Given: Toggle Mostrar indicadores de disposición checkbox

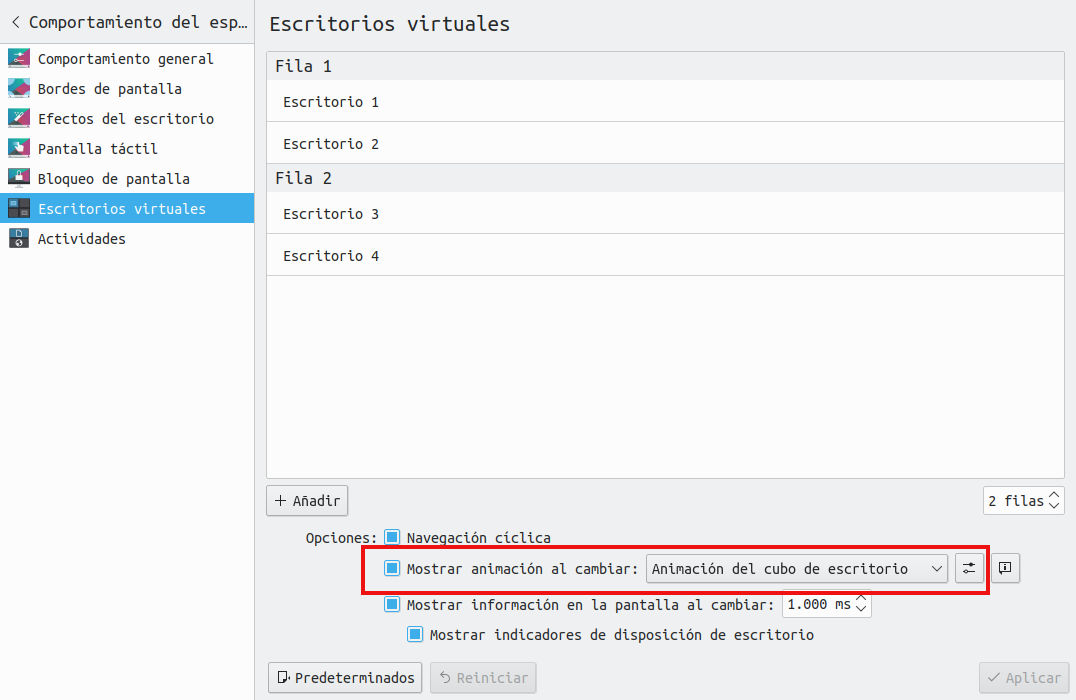Looking at the screenshot, I should pyautogui.click(x=415, y=634).
